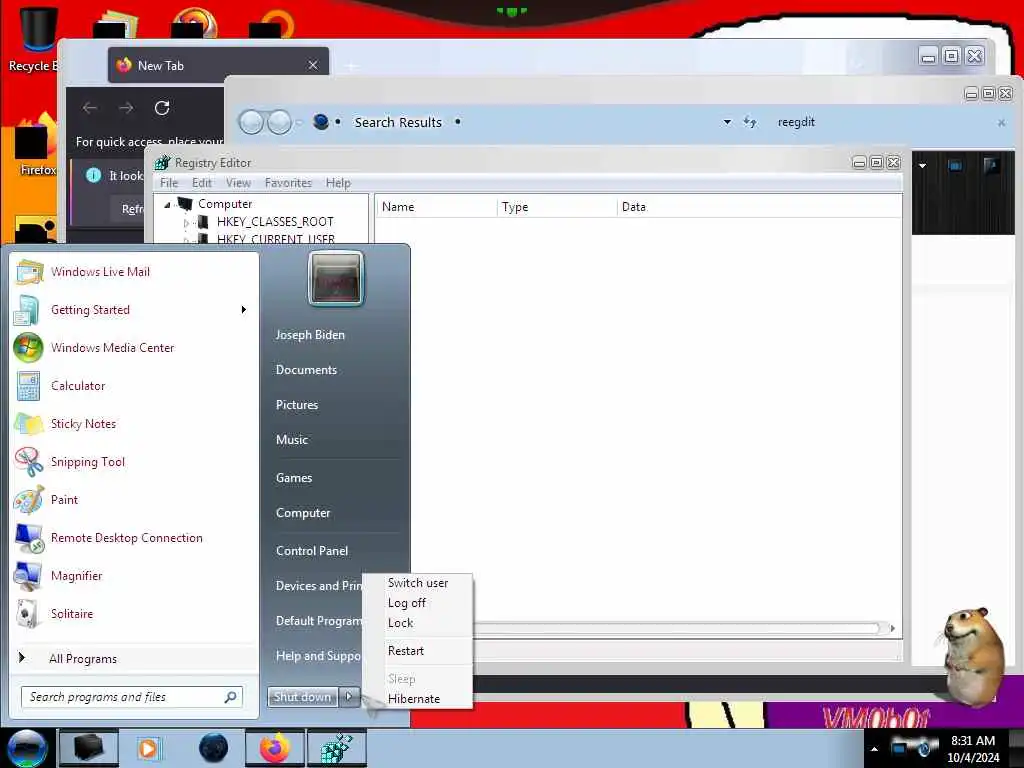The width and height of the screenshot is (1024, 768).
Task: Reload page in Firefox window
Action: pos(162,108)
